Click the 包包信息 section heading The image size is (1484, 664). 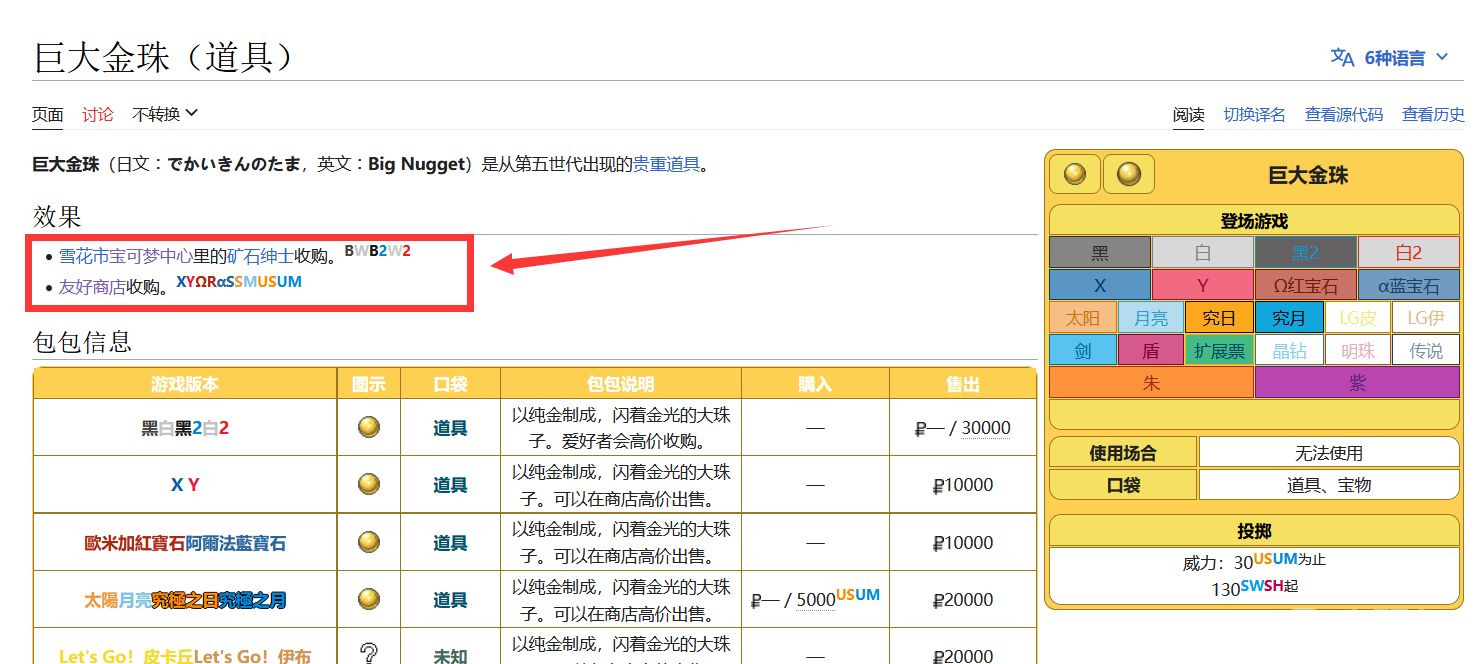pos(82,342)
